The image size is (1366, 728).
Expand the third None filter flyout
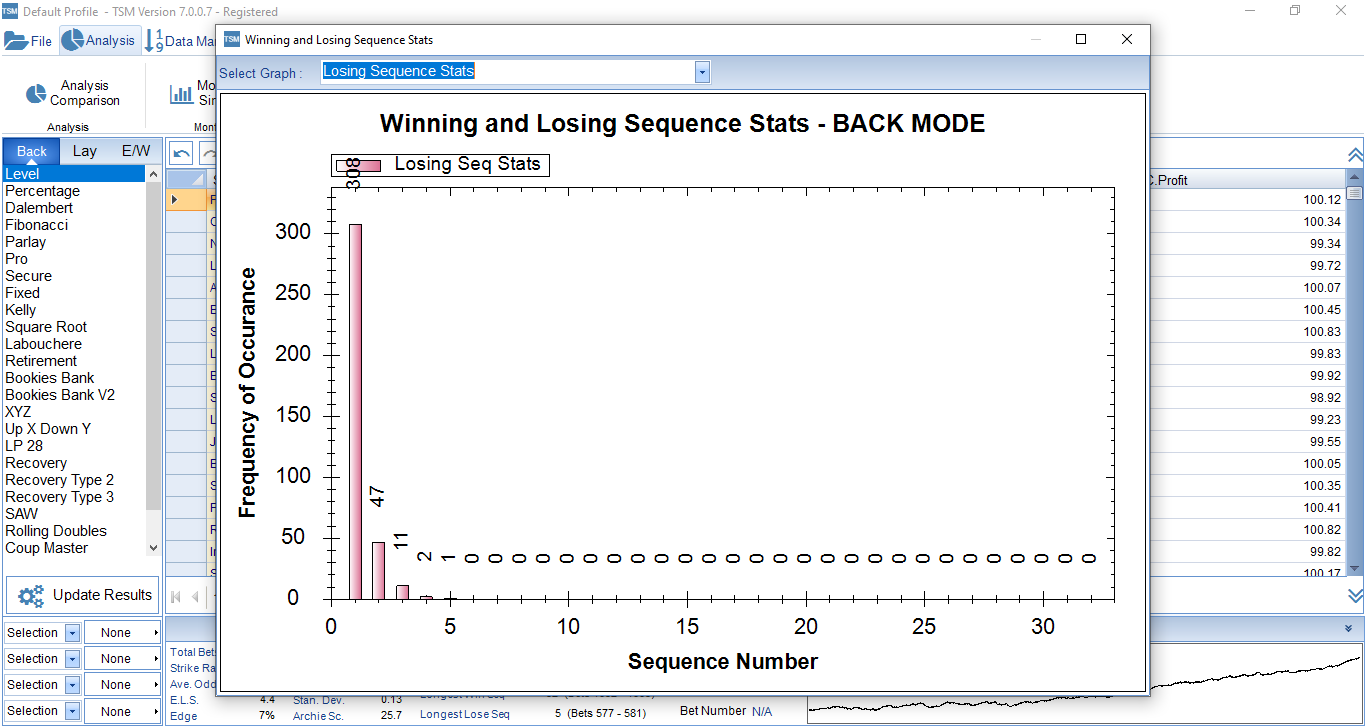tap(155, 685)
